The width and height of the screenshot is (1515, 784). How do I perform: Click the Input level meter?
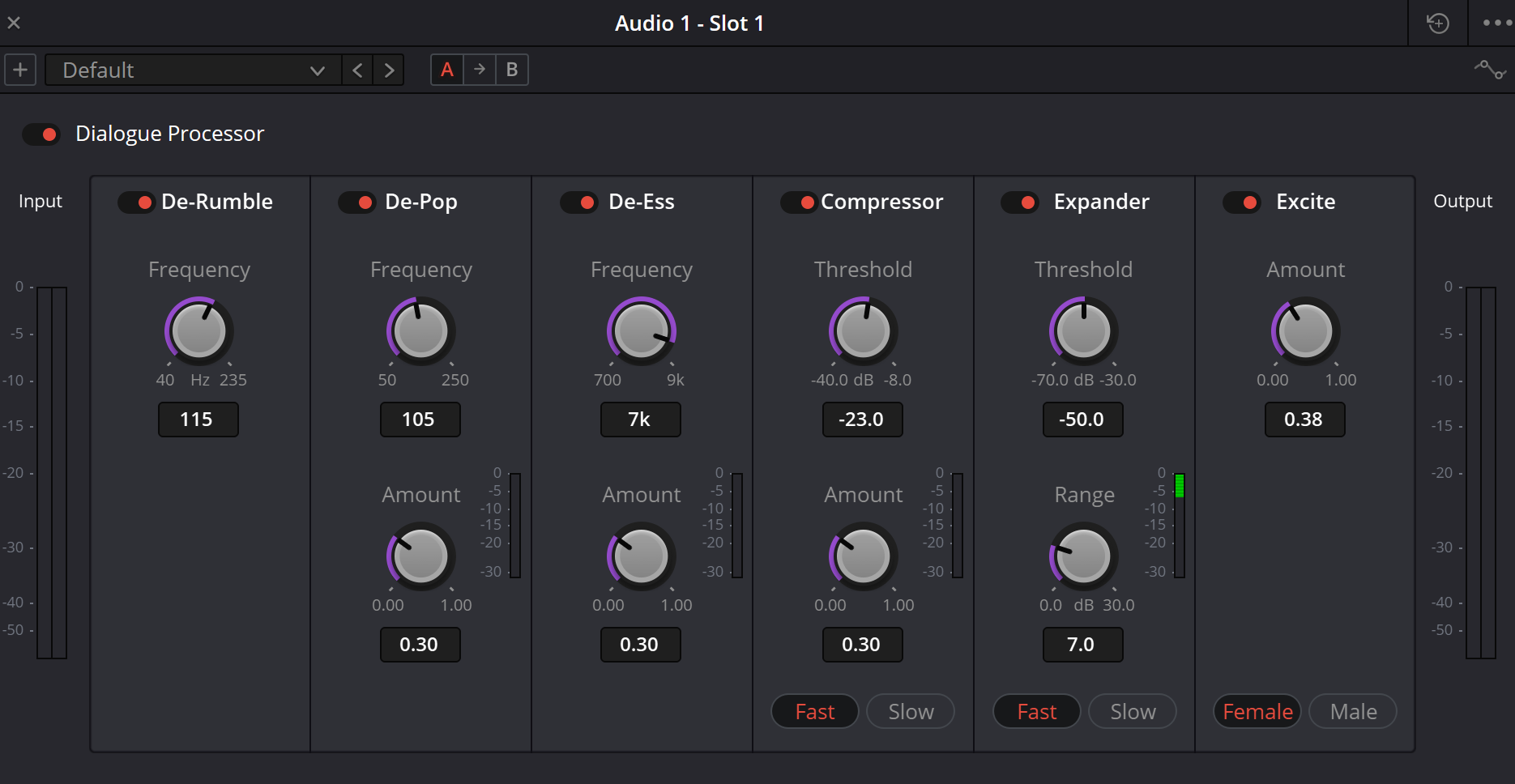point(52,472)
